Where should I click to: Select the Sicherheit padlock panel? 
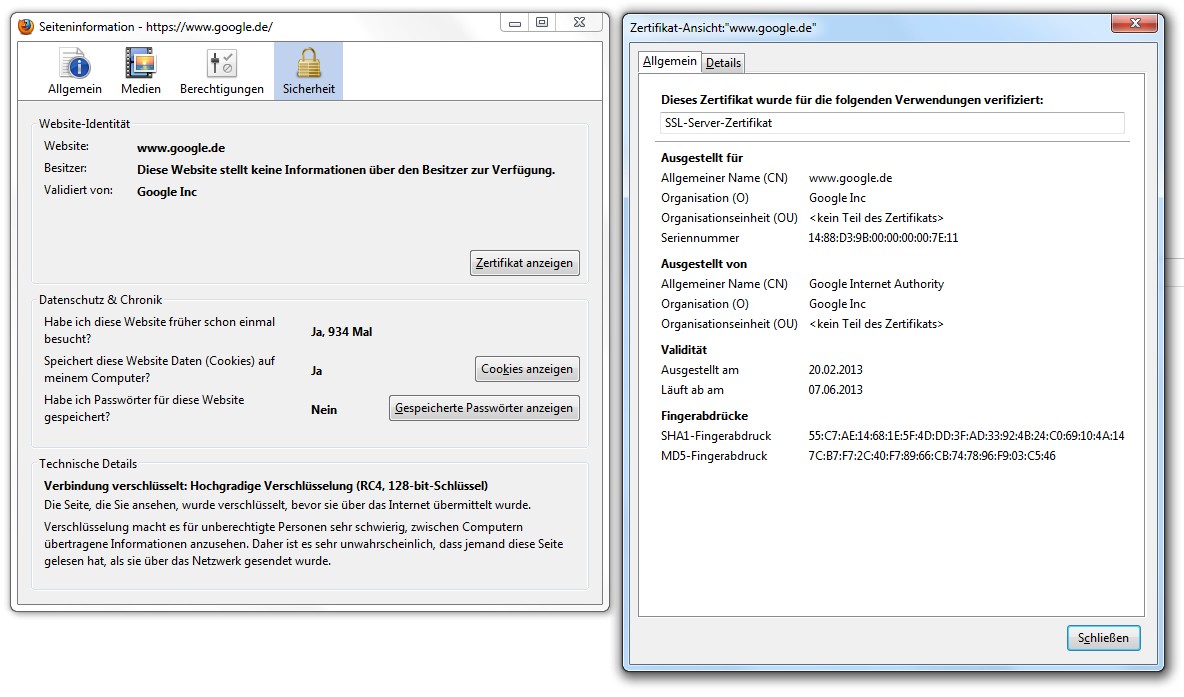pos(308,72)
